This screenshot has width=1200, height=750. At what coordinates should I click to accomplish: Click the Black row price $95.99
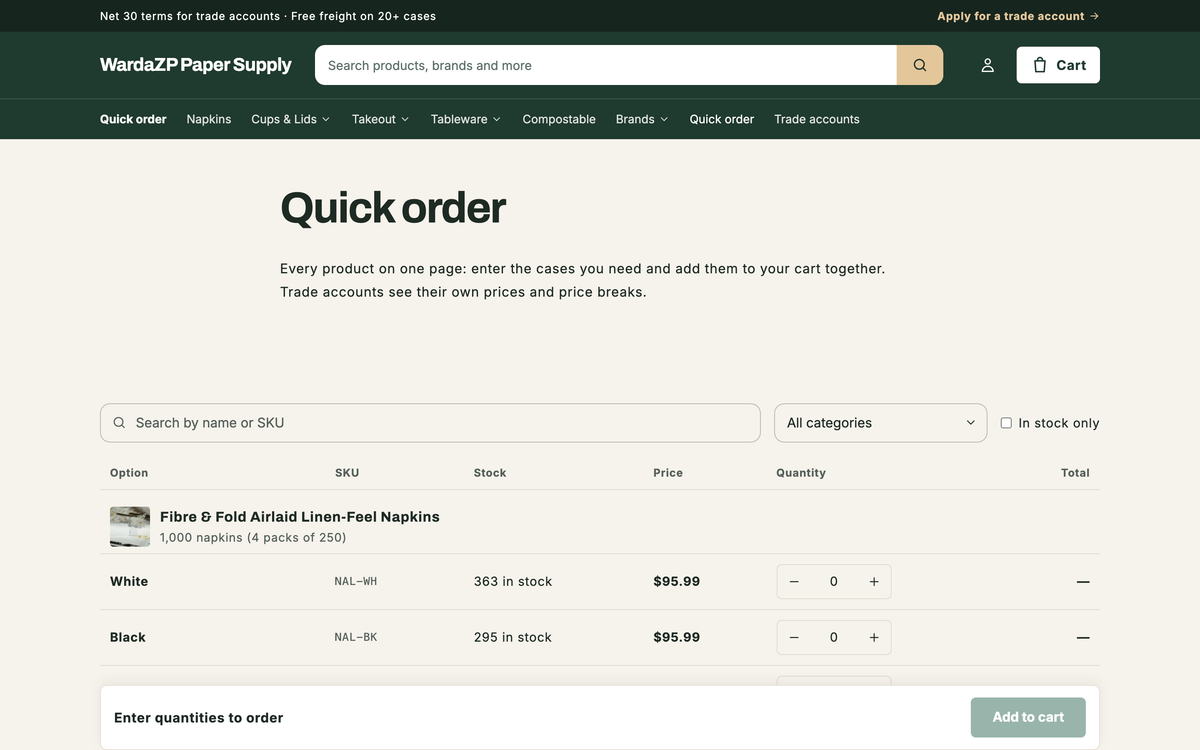coord(677,637)
